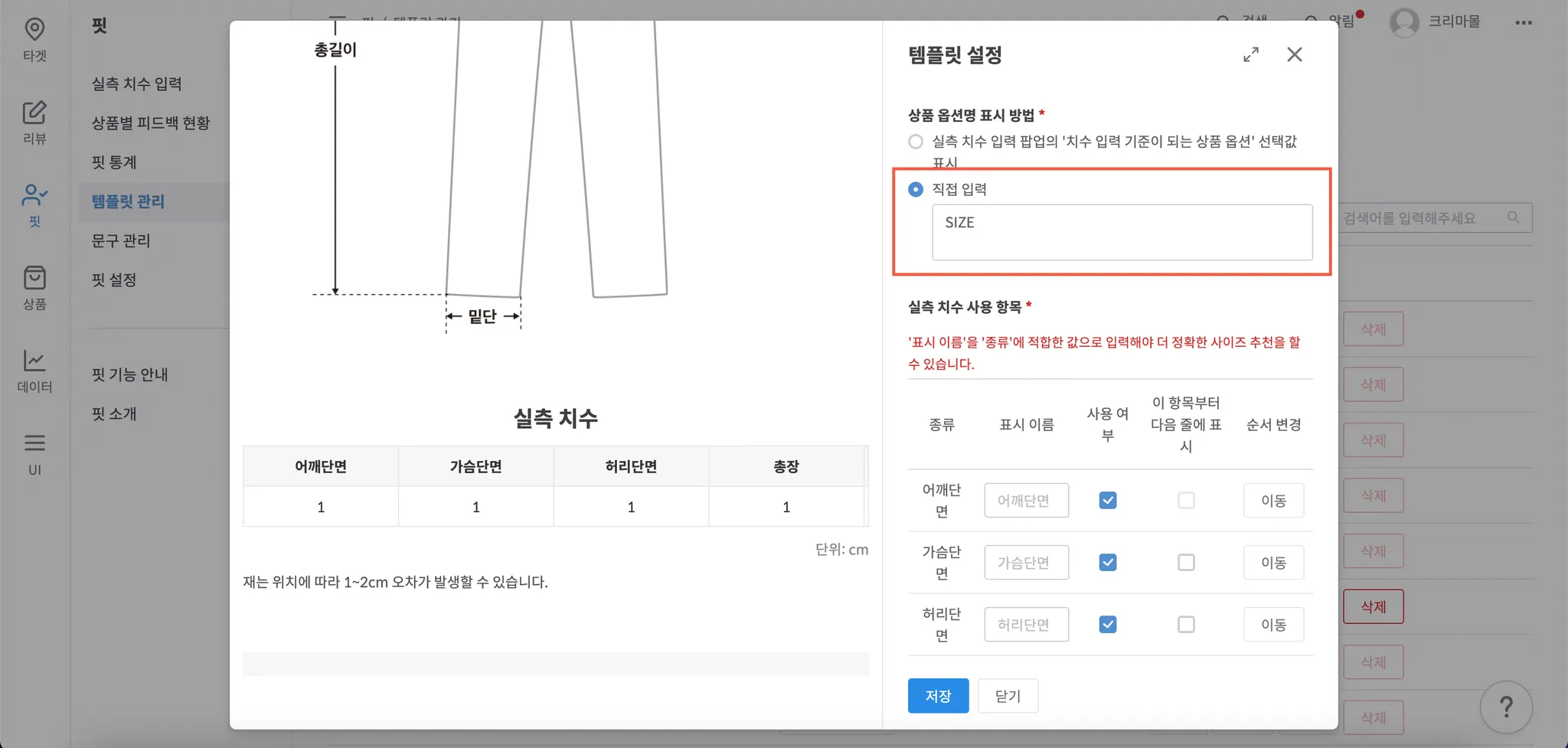
Task: Select the 직접 입력 radio option
Action: [x=916, y=189]
